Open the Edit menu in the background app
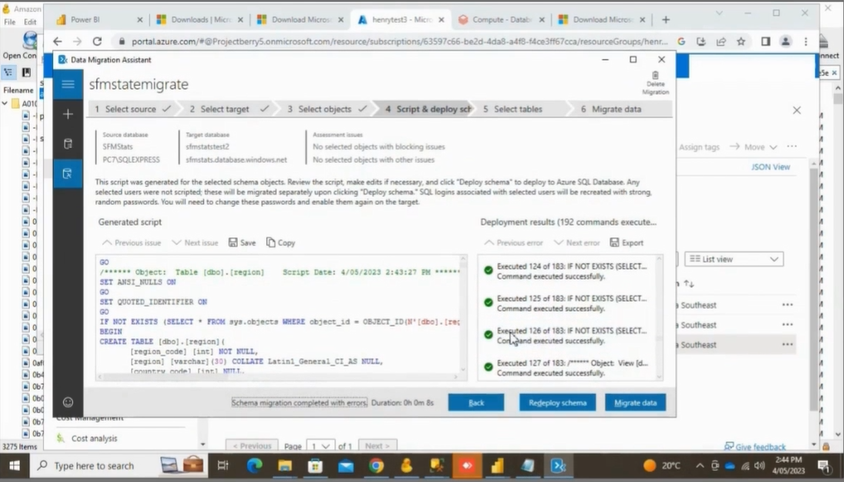 pos(30,22)
